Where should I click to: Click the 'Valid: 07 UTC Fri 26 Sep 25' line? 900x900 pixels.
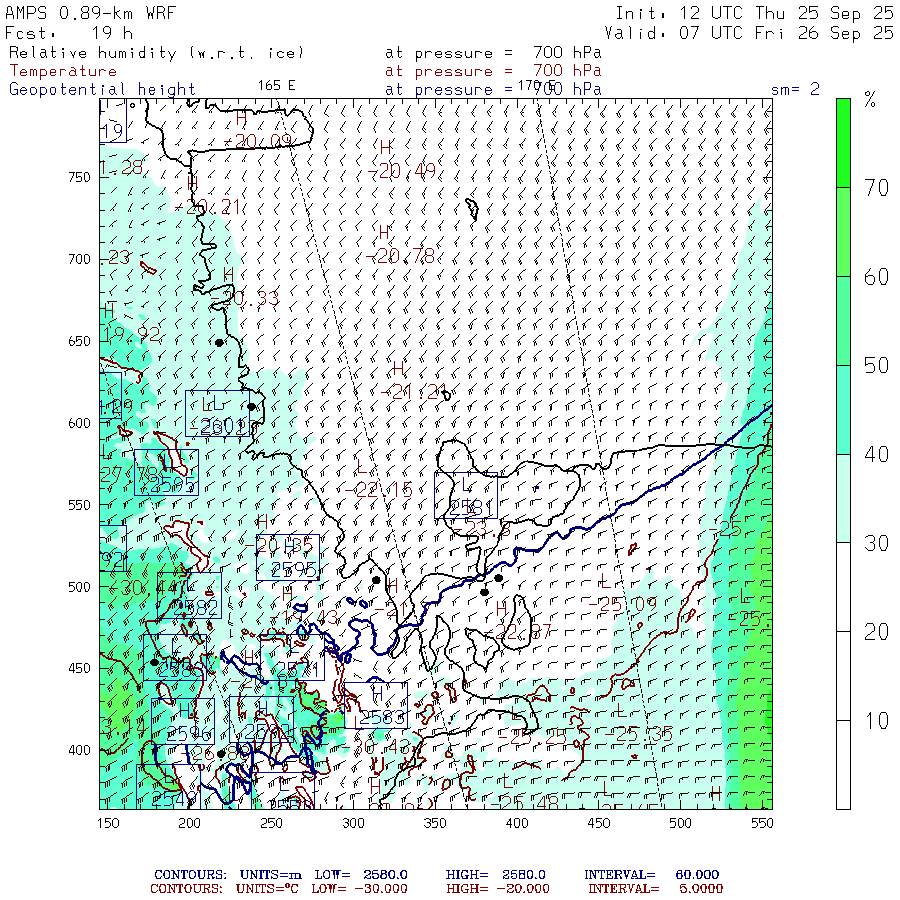[x=748, y=33]
